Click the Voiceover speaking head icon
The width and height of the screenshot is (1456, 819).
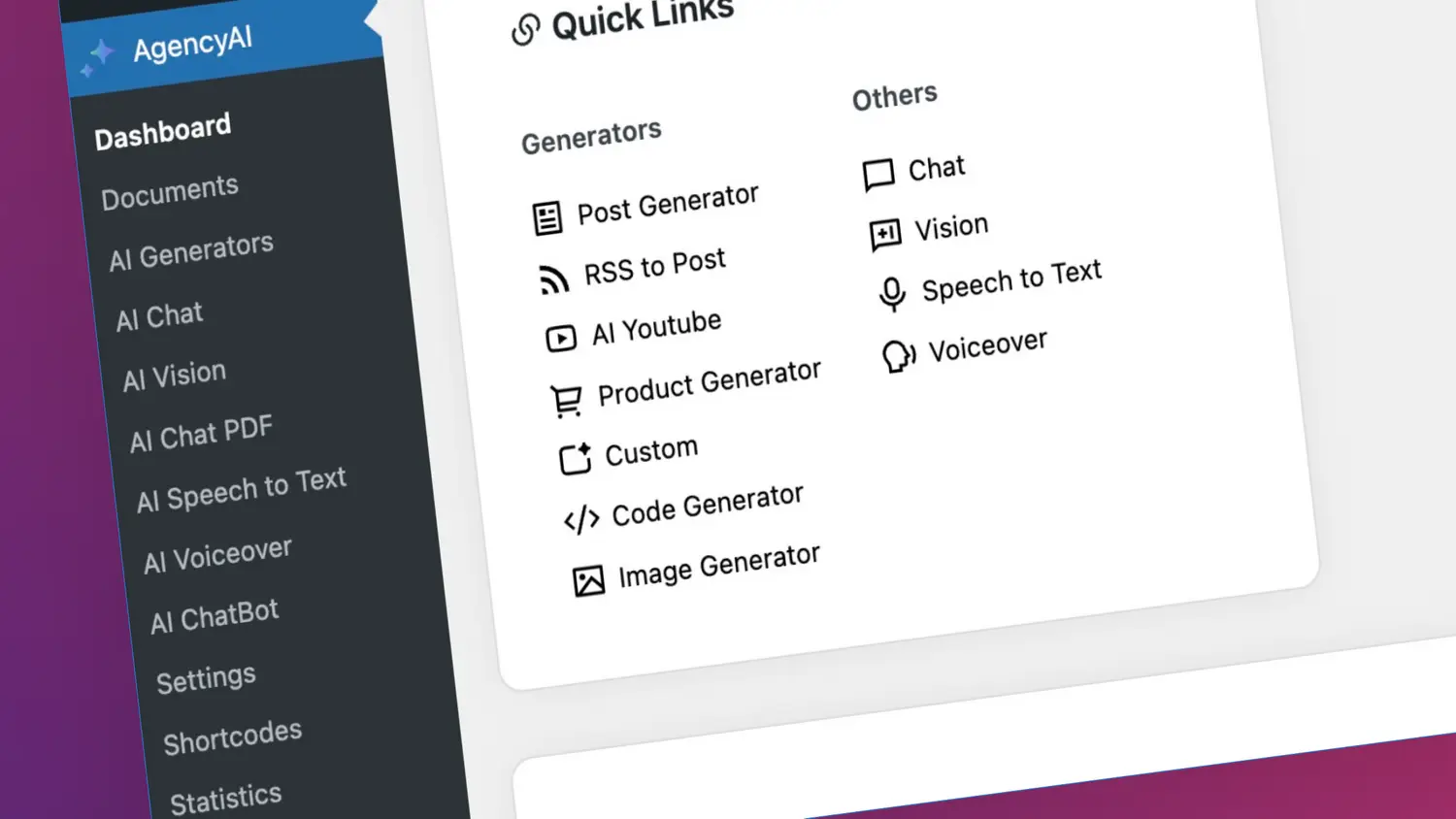coord(899,356)
